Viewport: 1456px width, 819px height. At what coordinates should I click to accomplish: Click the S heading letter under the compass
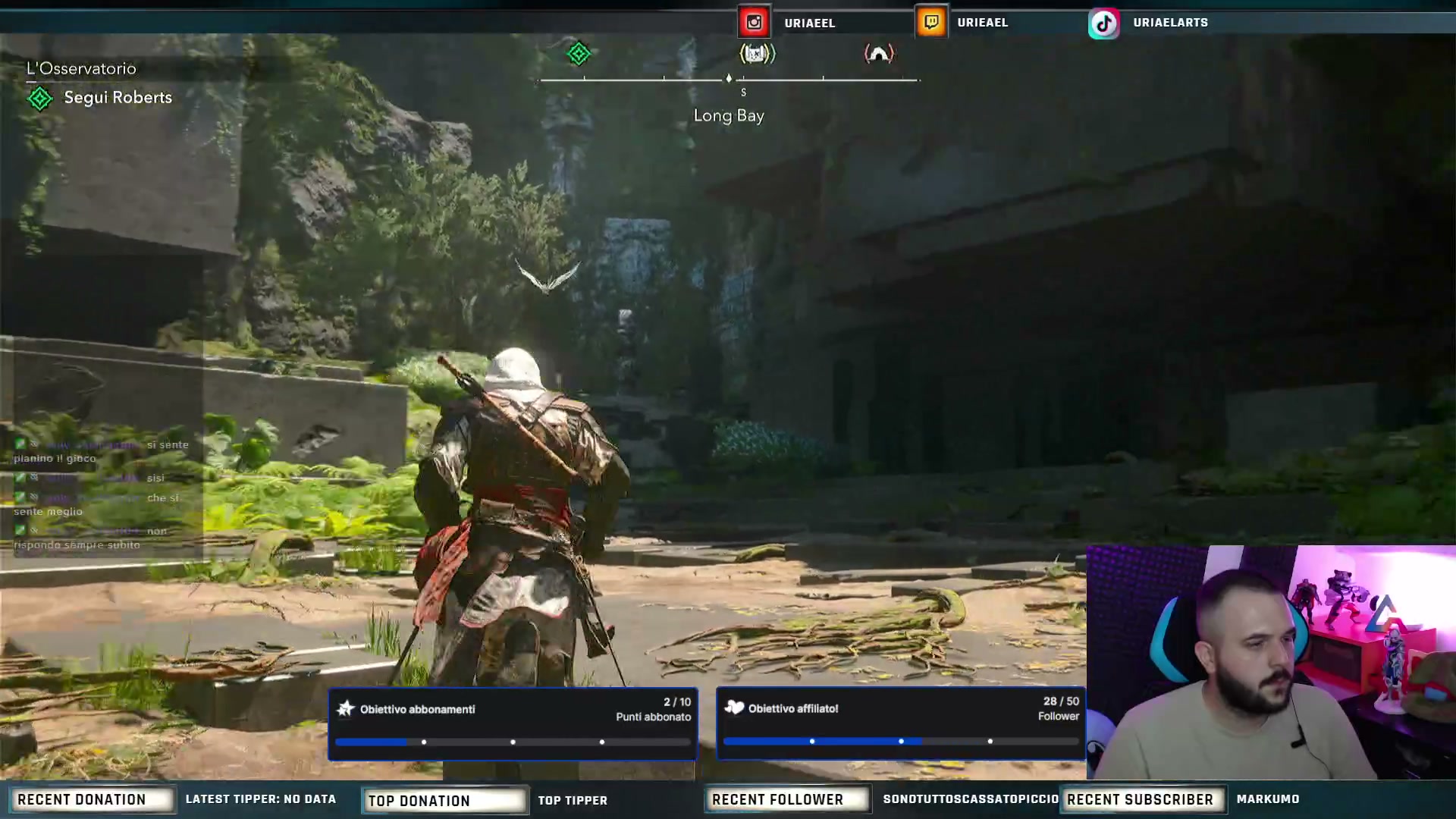(x=743, y=93)
